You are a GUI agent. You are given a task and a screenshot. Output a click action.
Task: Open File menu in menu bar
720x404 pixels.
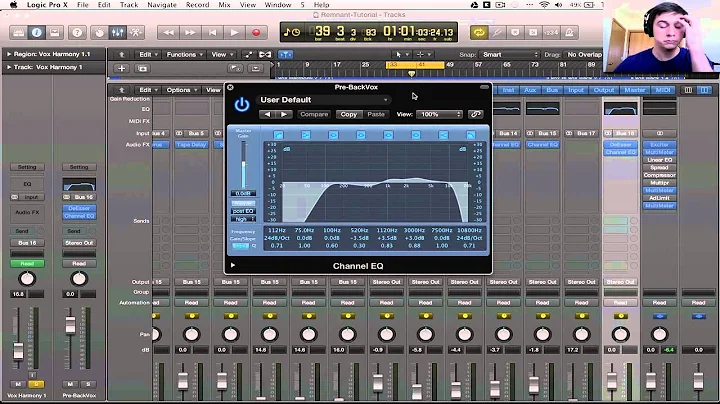coord(83,5)
